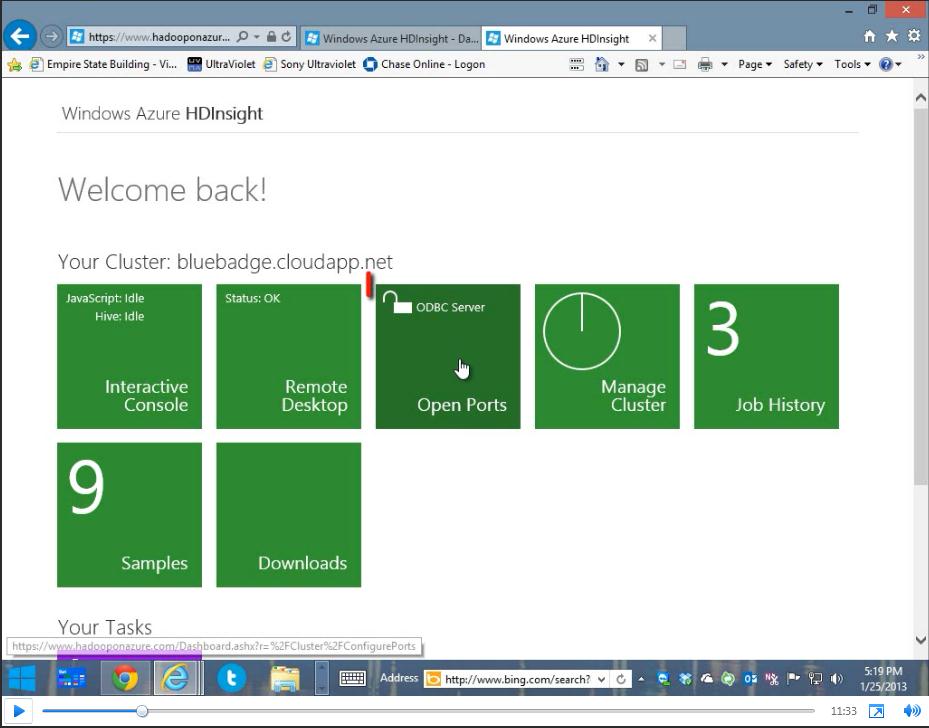Expand the Tools dropdown in command bar
This screenshot has width=929, height=728.
point(853,64)
